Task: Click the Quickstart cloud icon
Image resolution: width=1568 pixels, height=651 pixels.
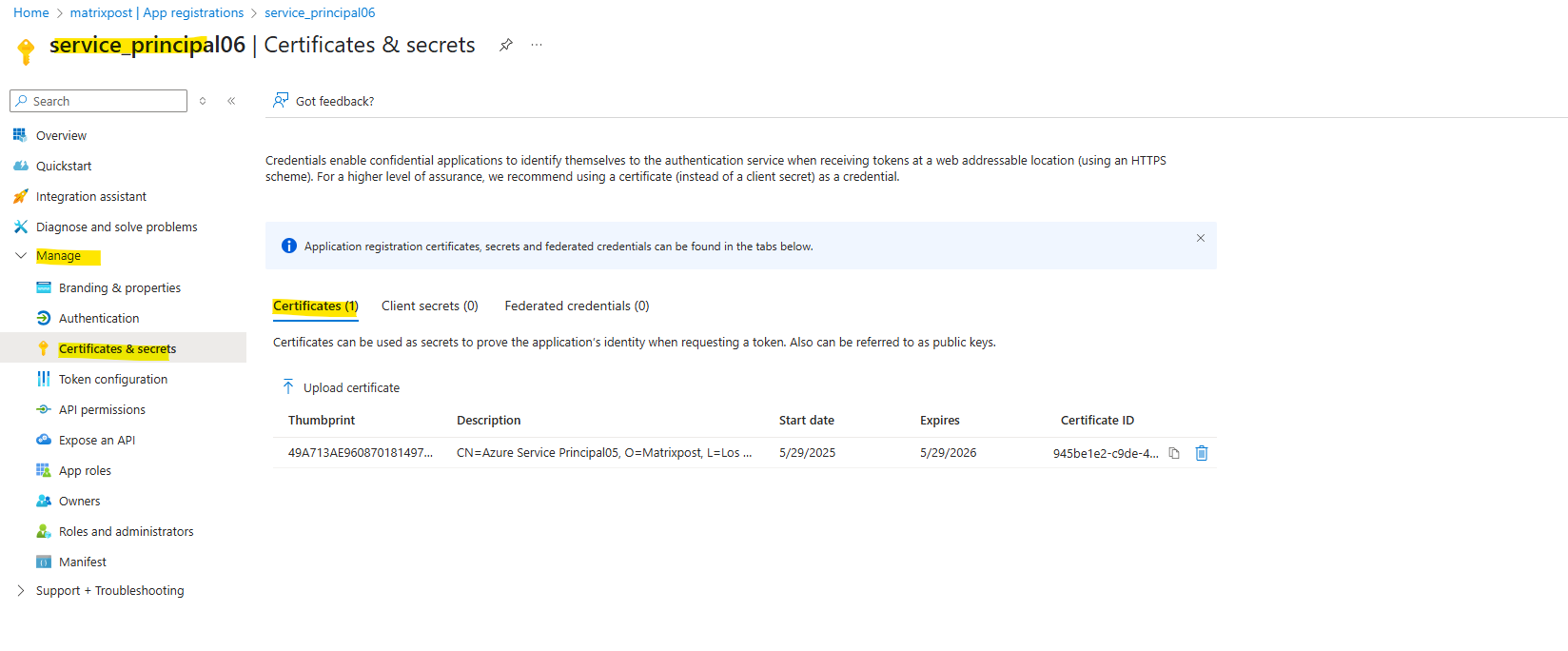Action: (20, 166)
